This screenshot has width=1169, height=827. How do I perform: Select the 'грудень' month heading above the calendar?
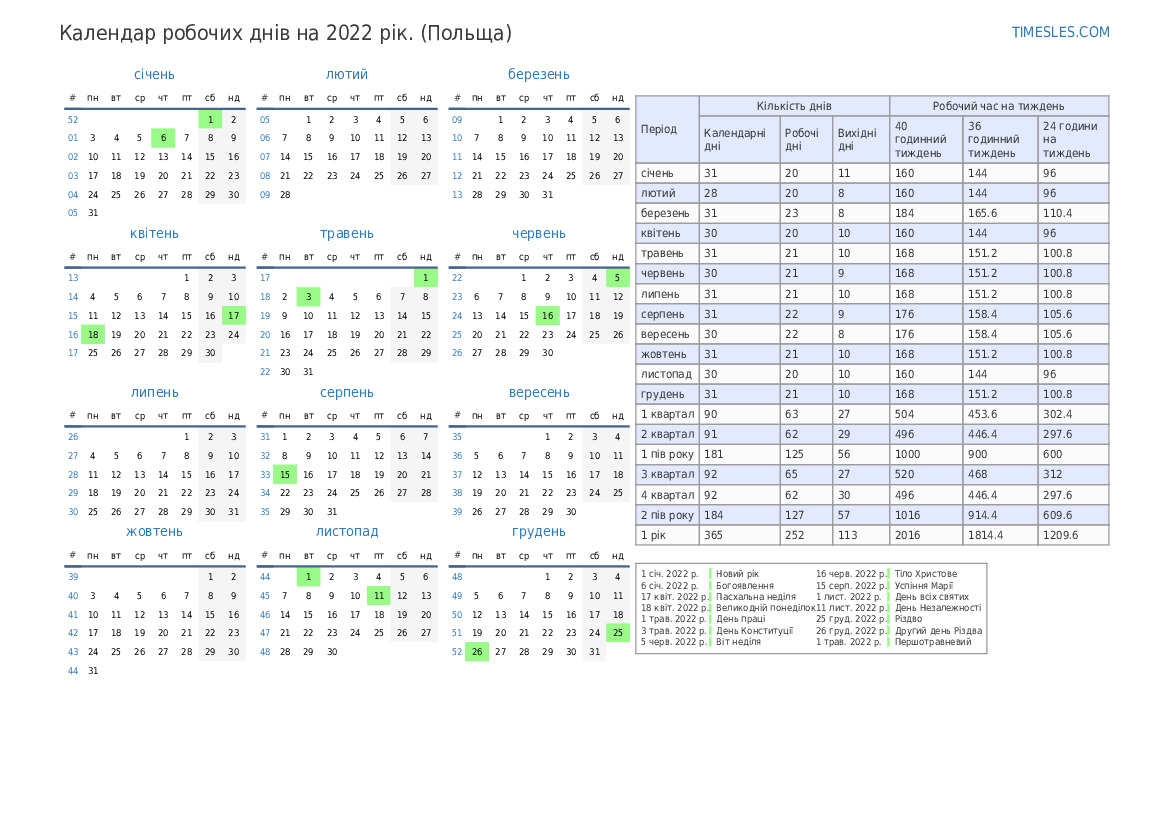coord(538,532)
